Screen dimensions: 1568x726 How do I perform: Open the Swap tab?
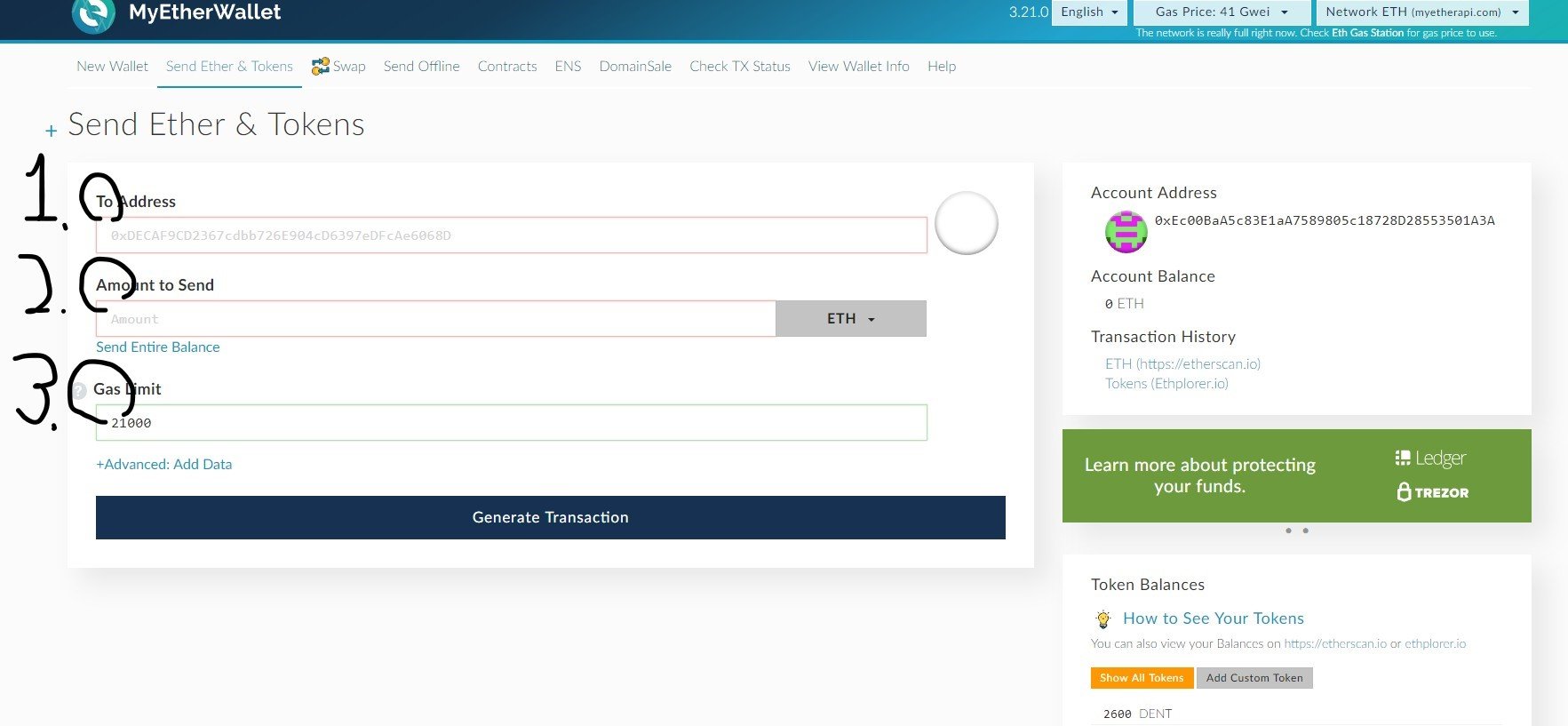point(338,67)
